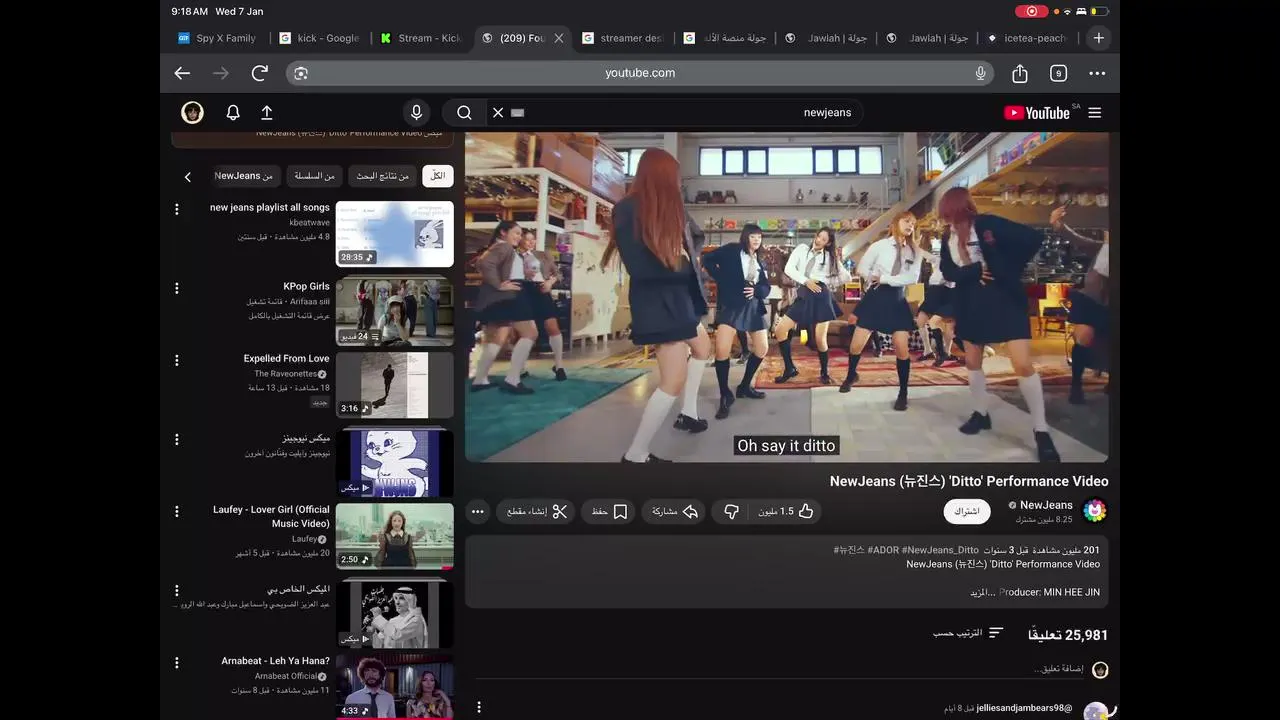
Task: Open options for الميكس الخاص بي
Action: tap(177, 590)
